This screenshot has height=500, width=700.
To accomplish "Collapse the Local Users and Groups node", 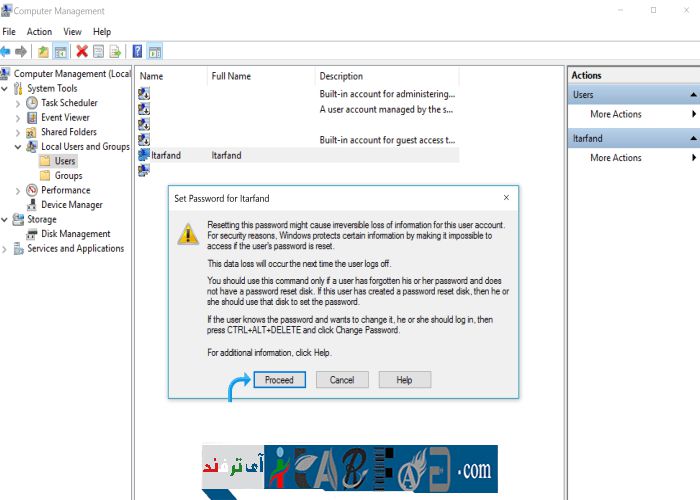I will (18, 147).
